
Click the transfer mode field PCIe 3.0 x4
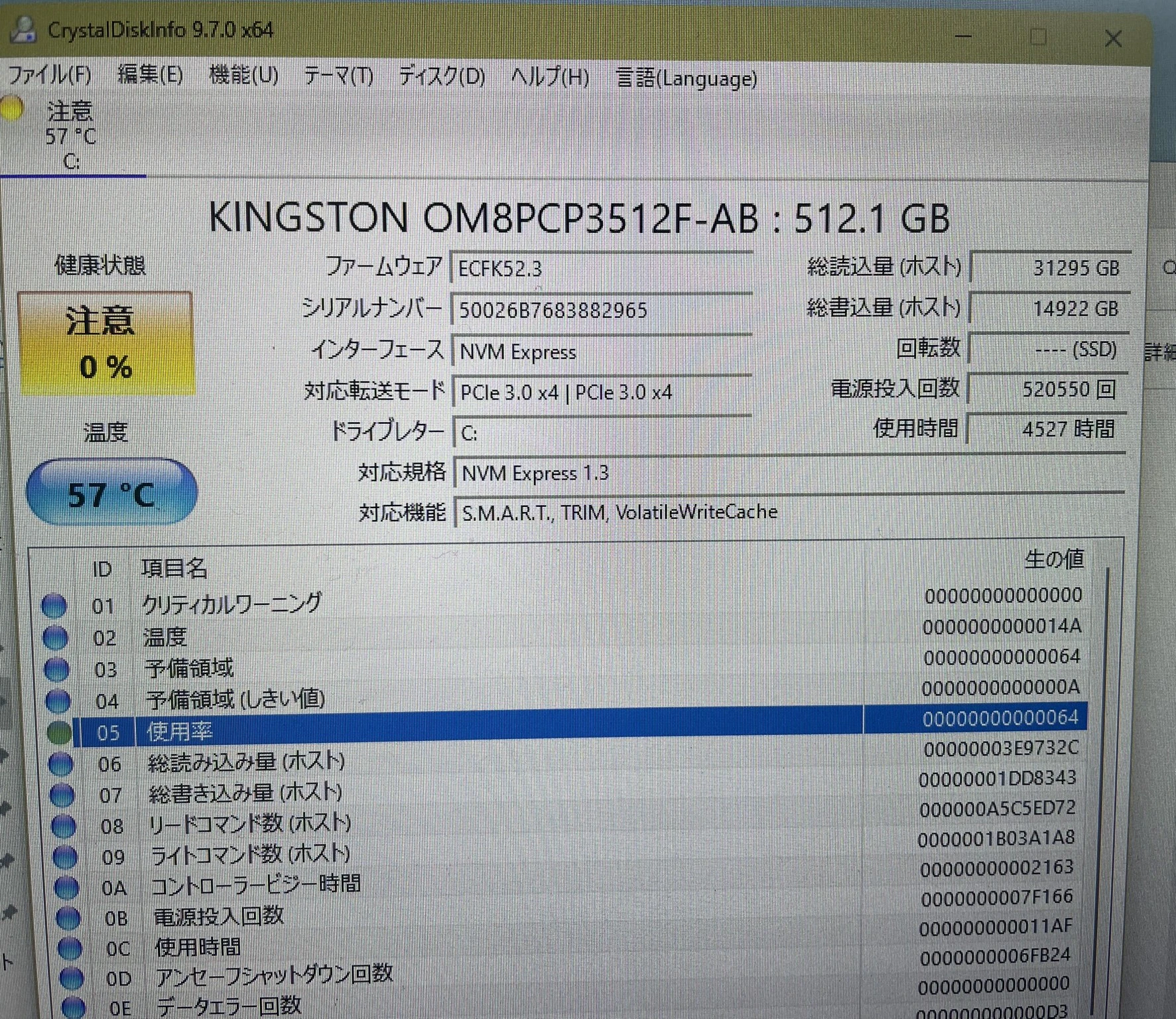pos(602,393)
